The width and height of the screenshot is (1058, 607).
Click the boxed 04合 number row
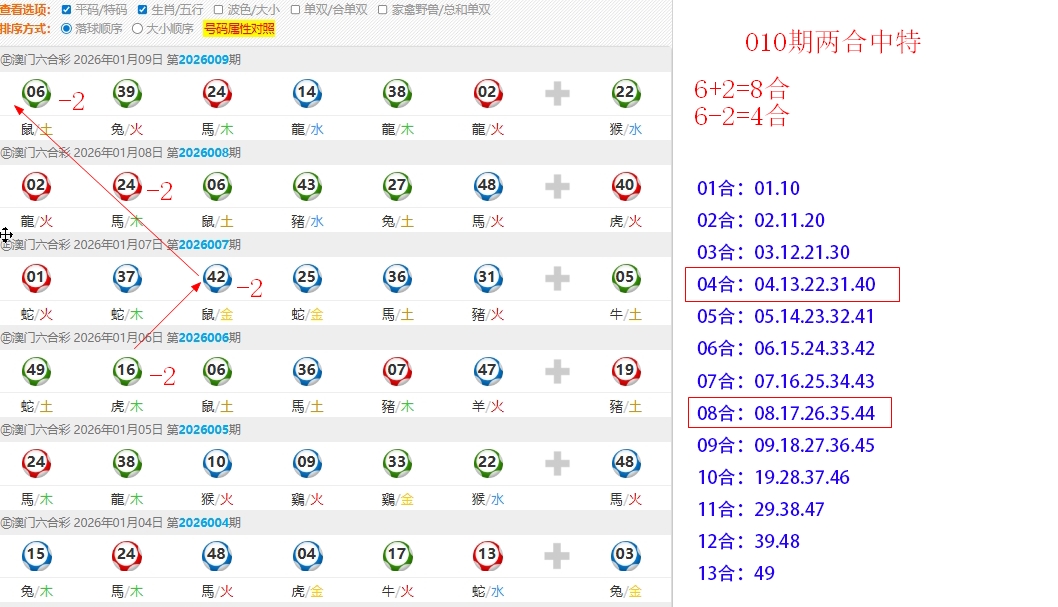[792, 285]
